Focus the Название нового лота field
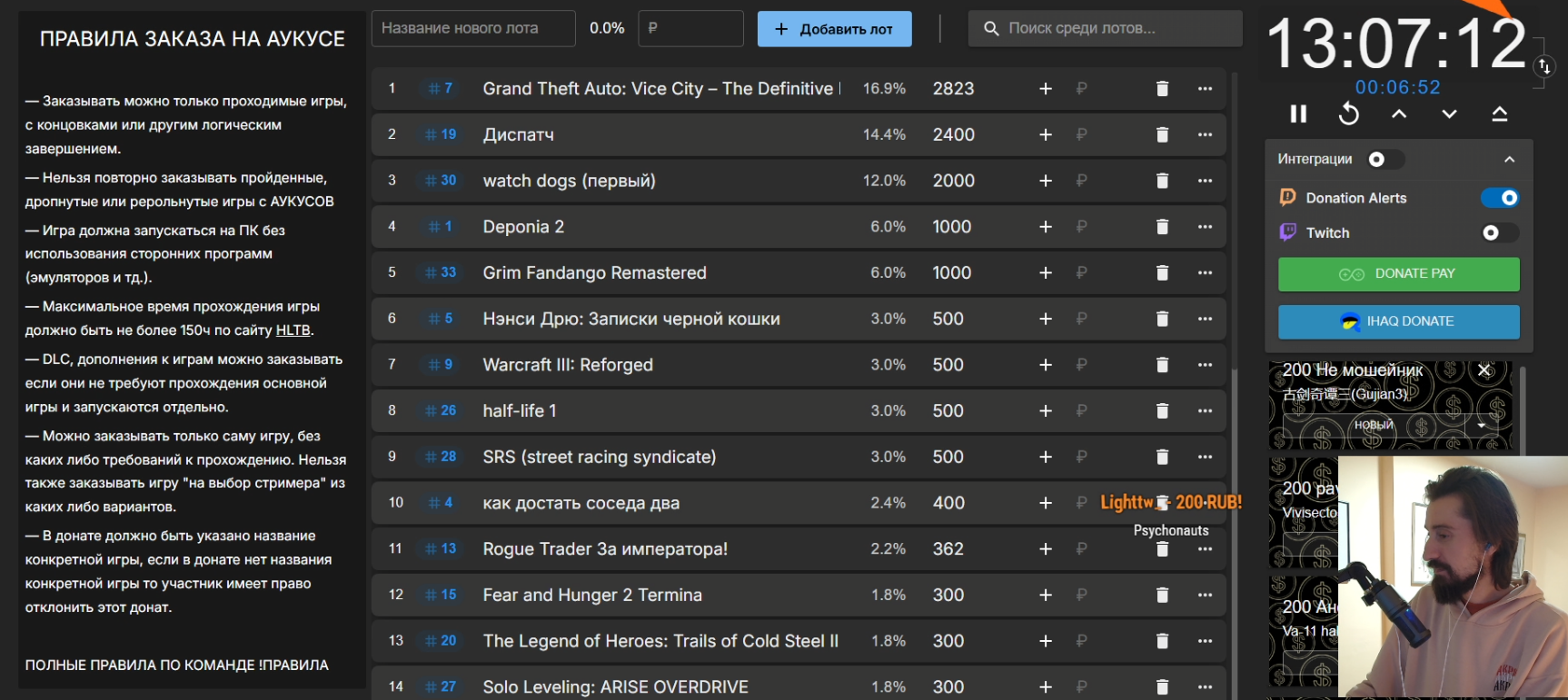This screenshot has width=1568, height=700. pos(473,28)
